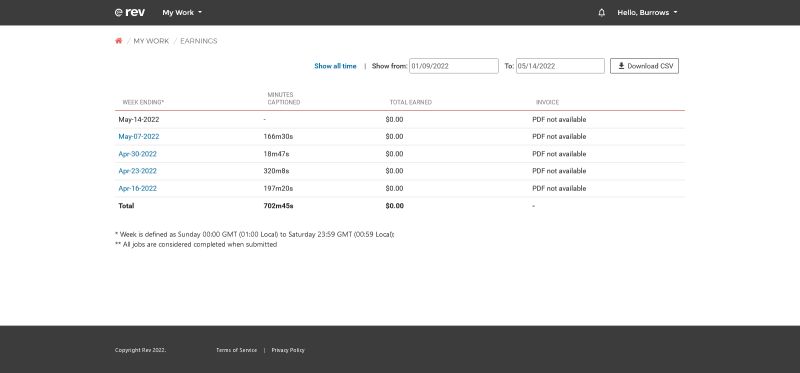Image resolution: width=800 pixels, height=373 pixels.
Task: Open week ending Apr-23-2022
Action: (137, 171)
